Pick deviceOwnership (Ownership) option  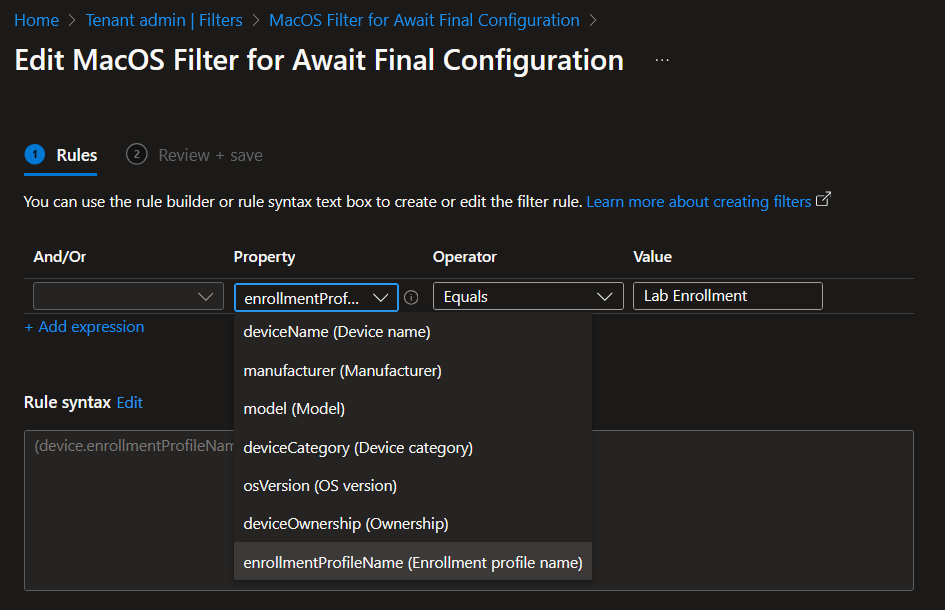coord(413,523)
